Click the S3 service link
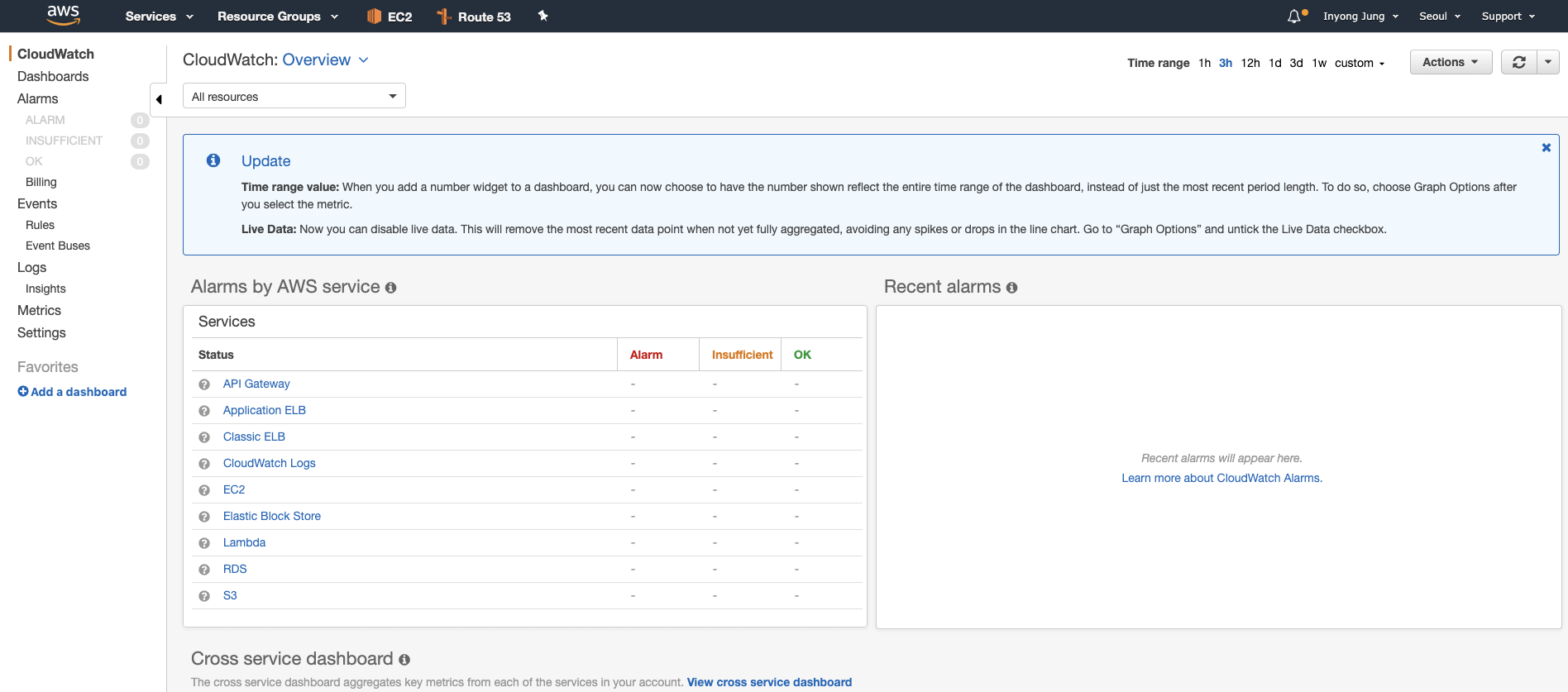Image resolution: width=1568 pixels, height=692 pixels. [230, 595]
